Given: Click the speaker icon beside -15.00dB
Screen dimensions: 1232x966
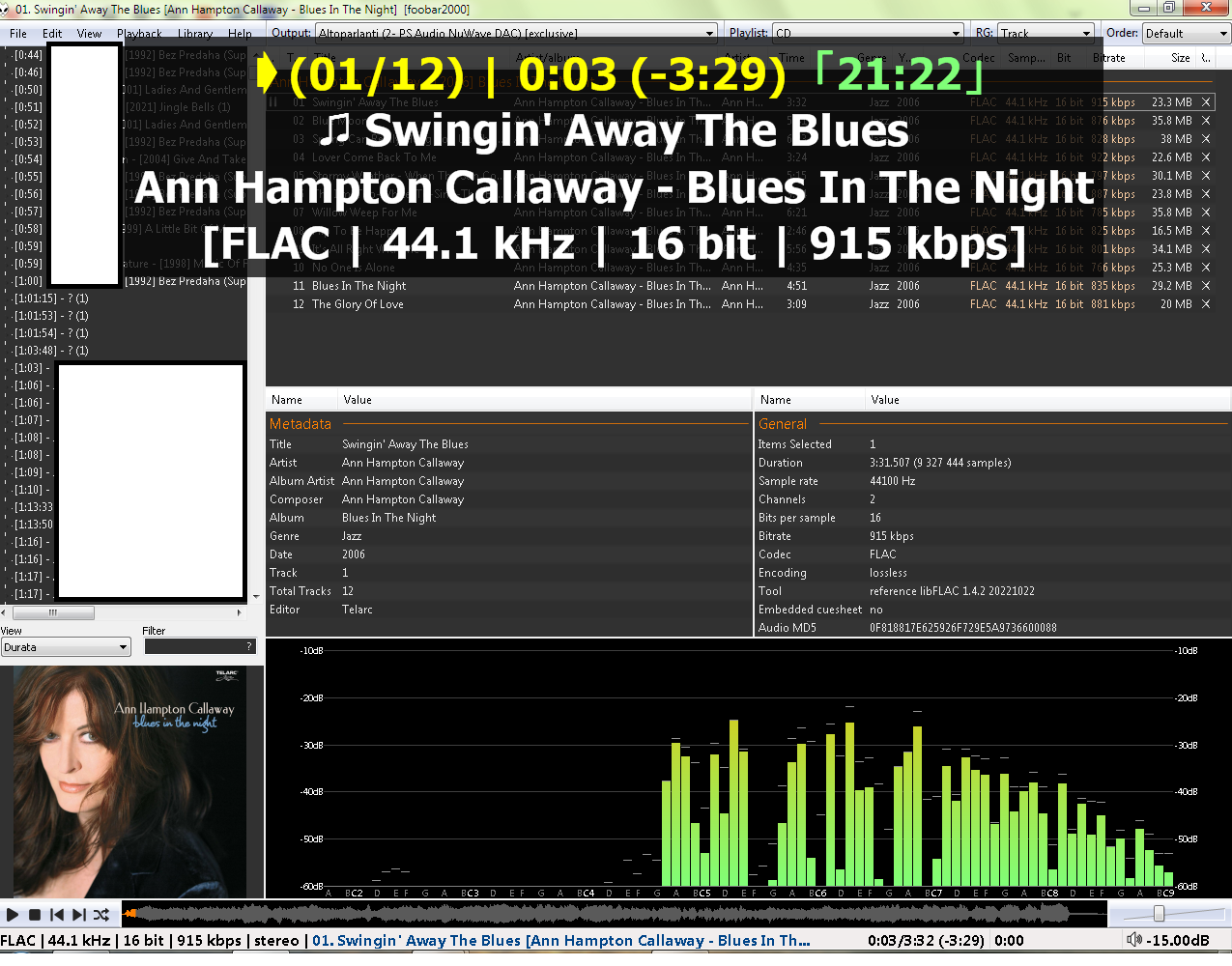Looking at the screenshot, I should [1134, 940].
